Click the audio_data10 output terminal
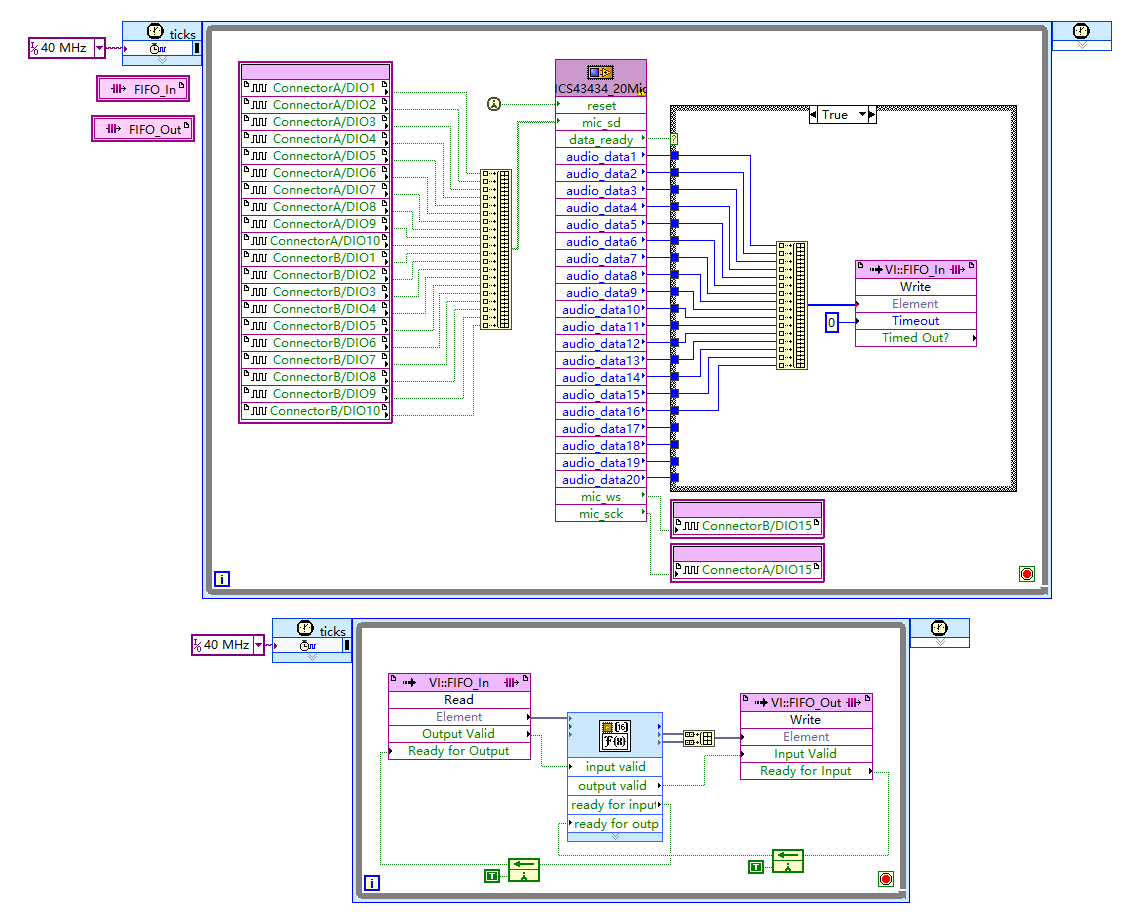Viewport: 1132px width, 912px height. pos(601,310)
